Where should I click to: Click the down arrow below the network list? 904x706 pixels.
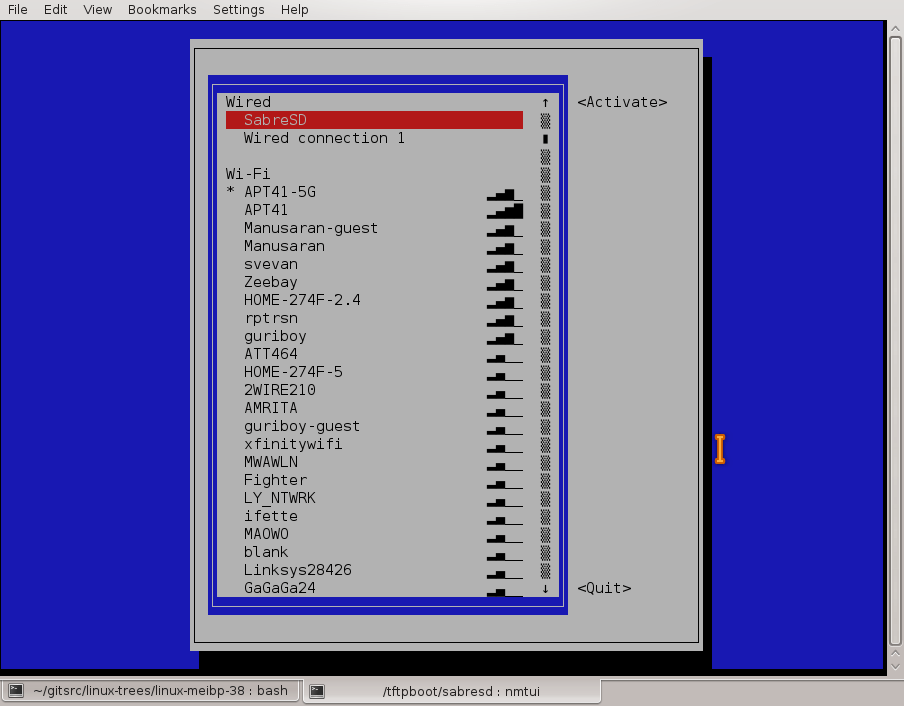pyautogui.click(x=544, y=588)
